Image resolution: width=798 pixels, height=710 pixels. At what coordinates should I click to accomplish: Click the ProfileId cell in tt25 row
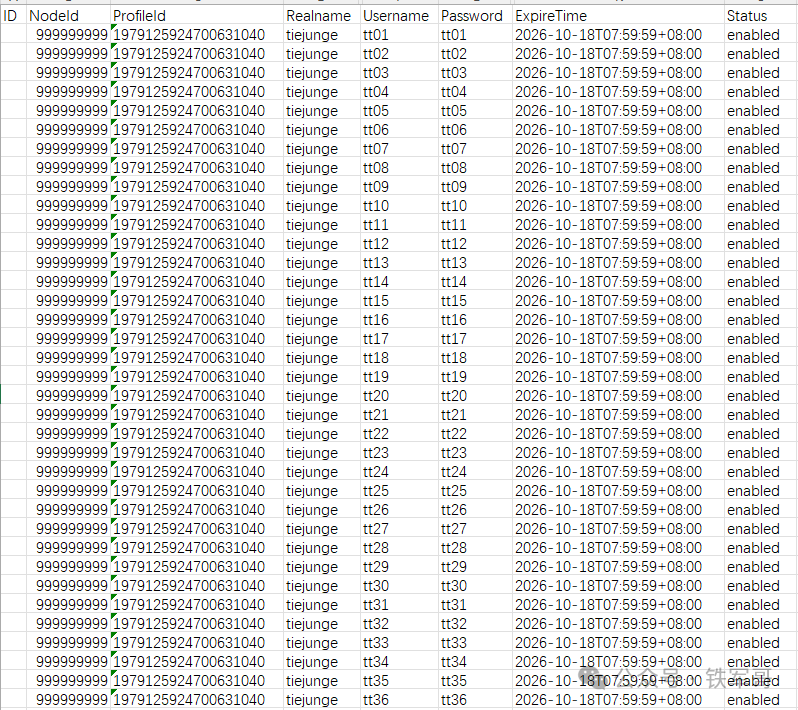[192, 491]
